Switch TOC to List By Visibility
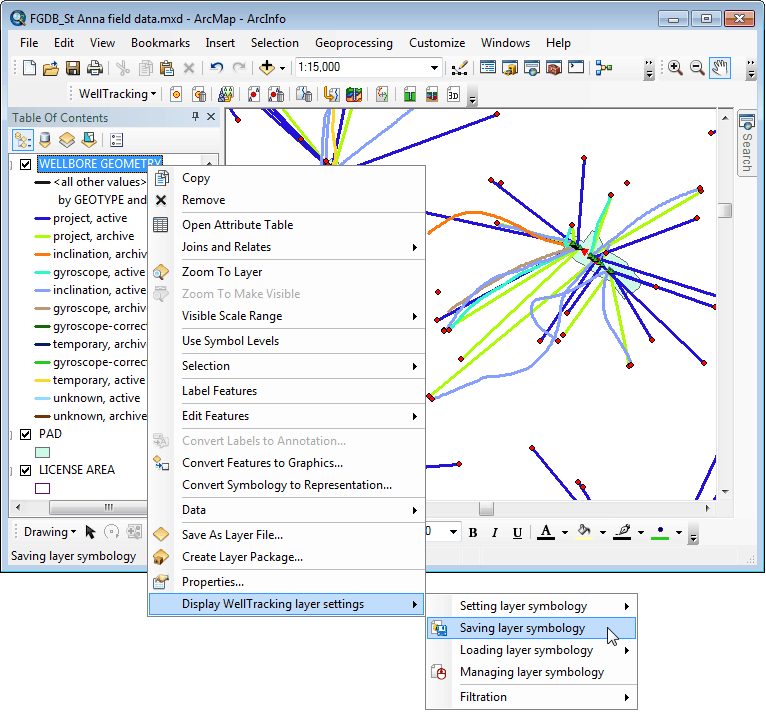 (67, 140)
